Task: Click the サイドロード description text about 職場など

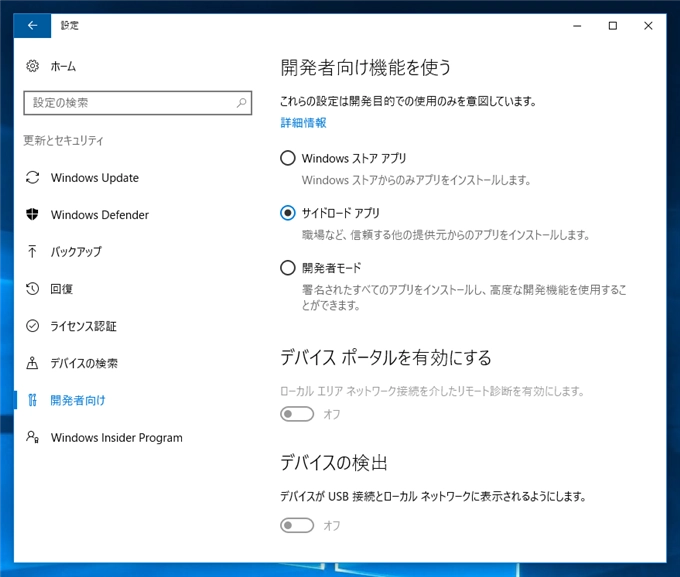Action: click(446, 235)
